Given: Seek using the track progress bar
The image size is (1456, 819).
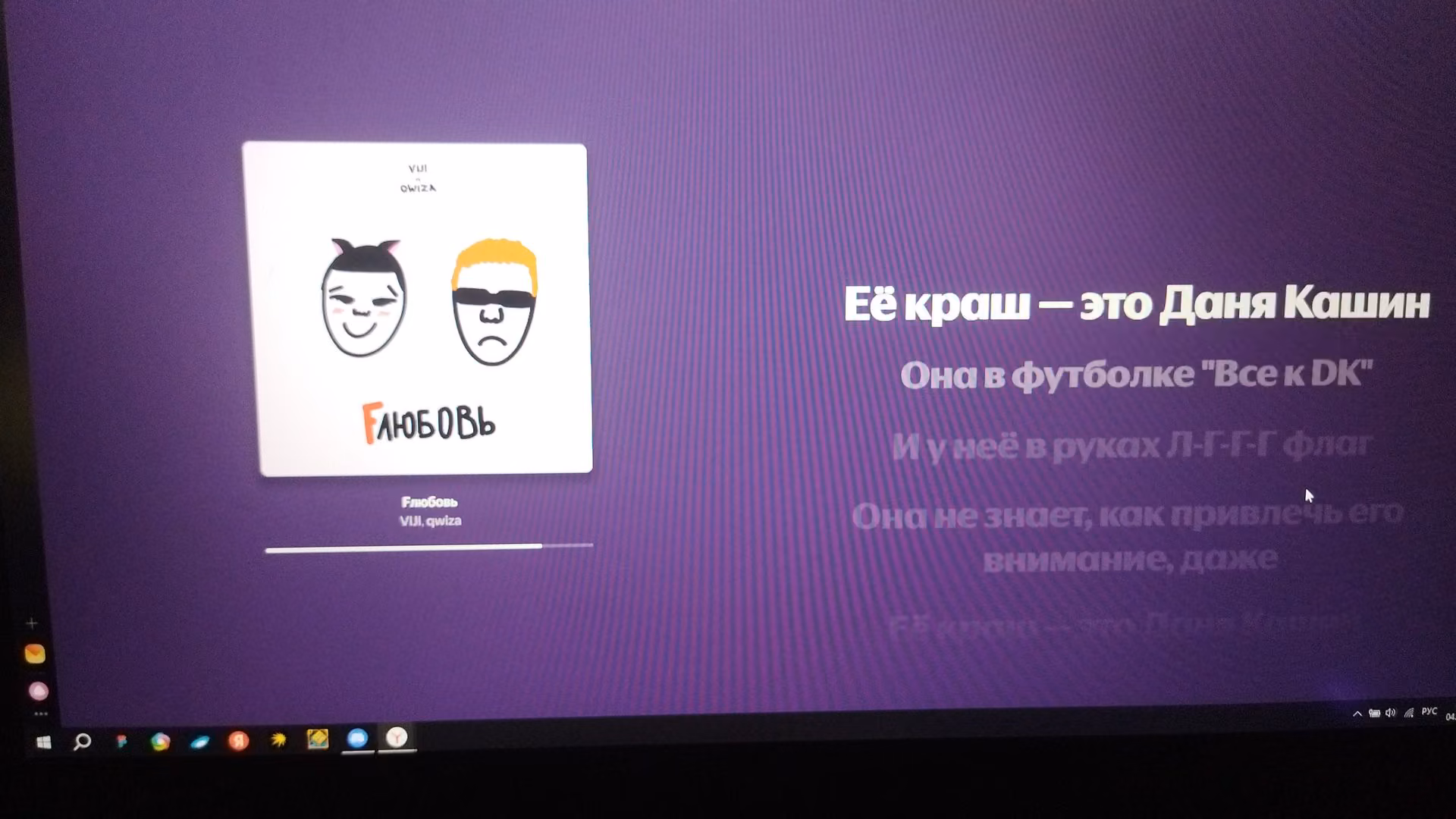Looking at the screenshot, I should [x=429, y=547].
